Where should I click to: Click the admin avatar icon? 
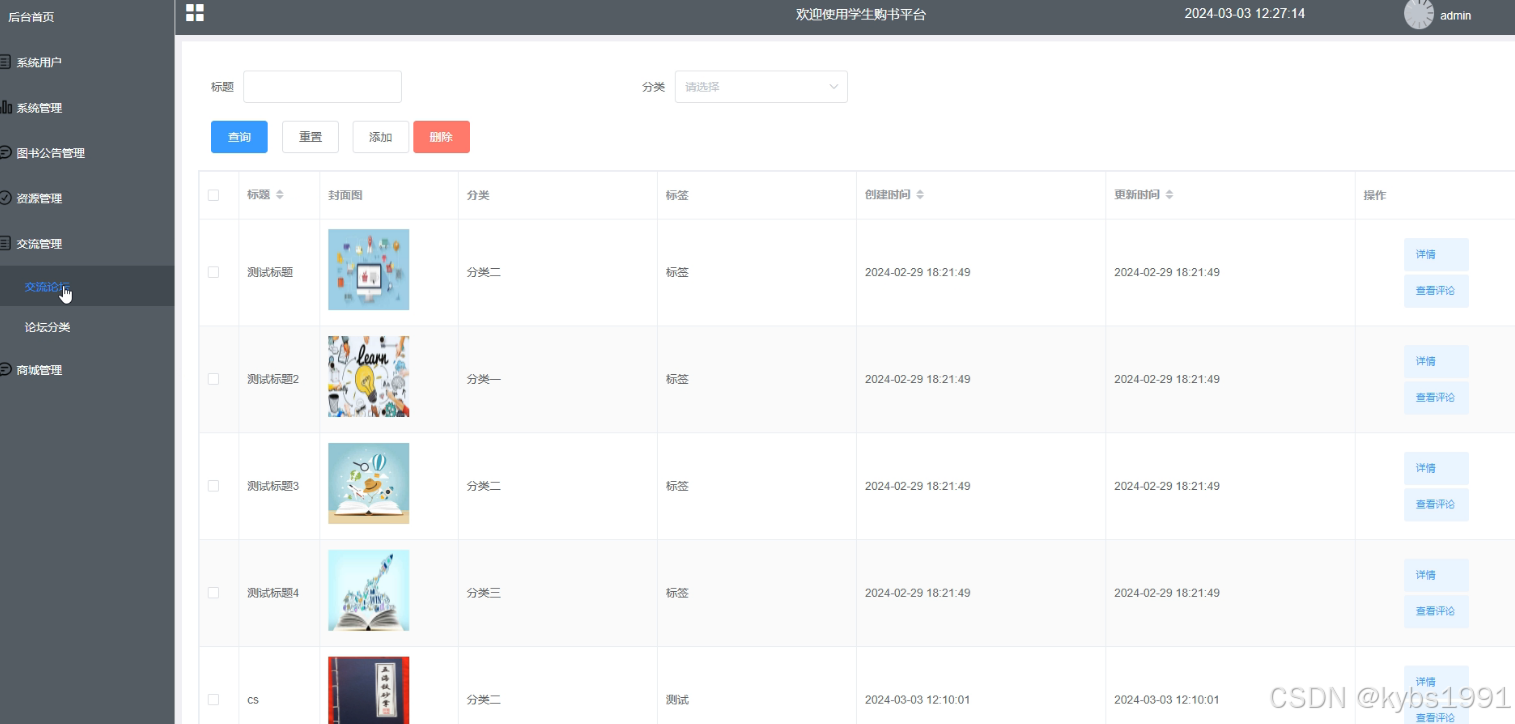point(1419,14)
